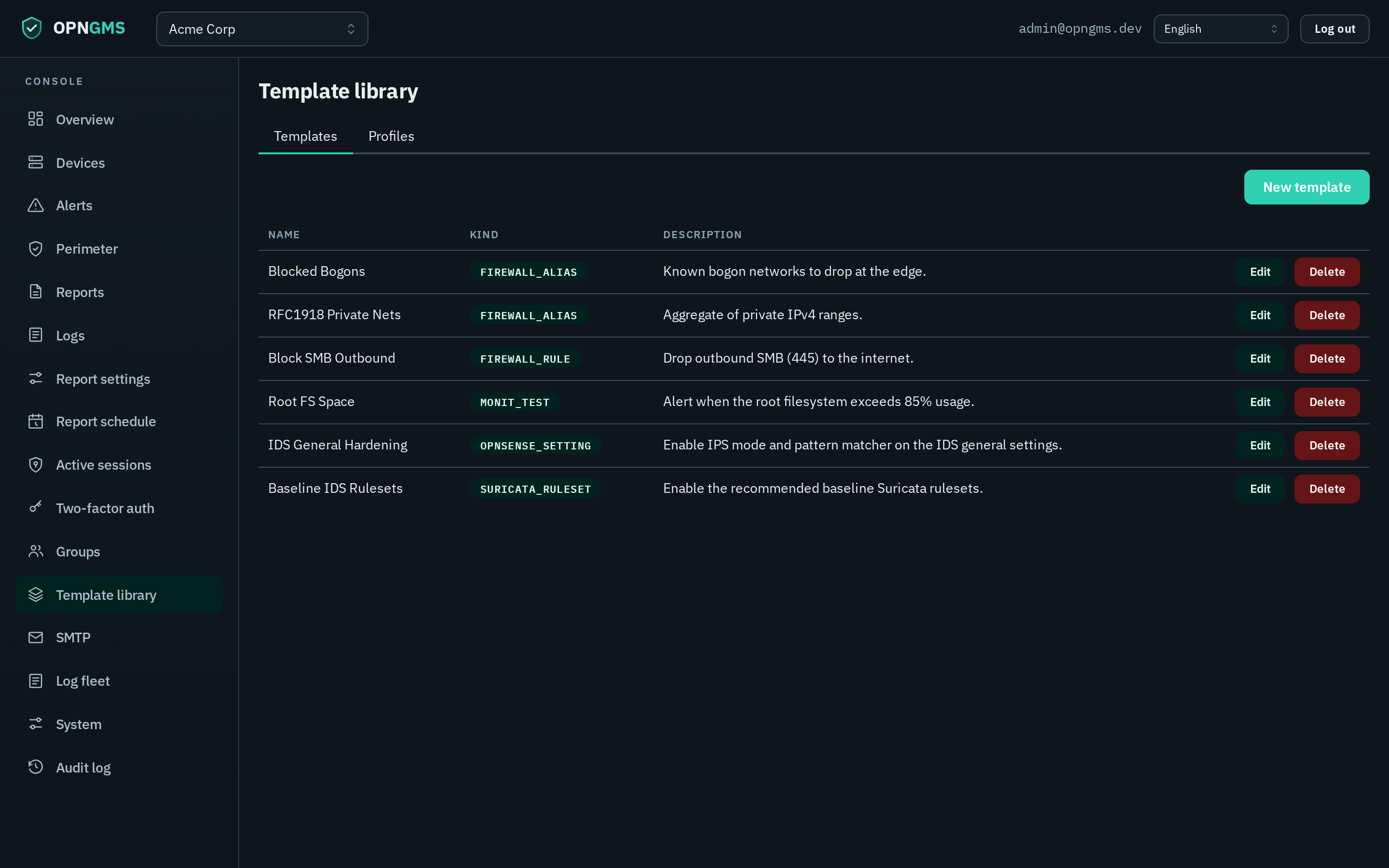Navigate to Audit log
The height and width of the screenshot is (868, 1389).
tap(119, 768)
